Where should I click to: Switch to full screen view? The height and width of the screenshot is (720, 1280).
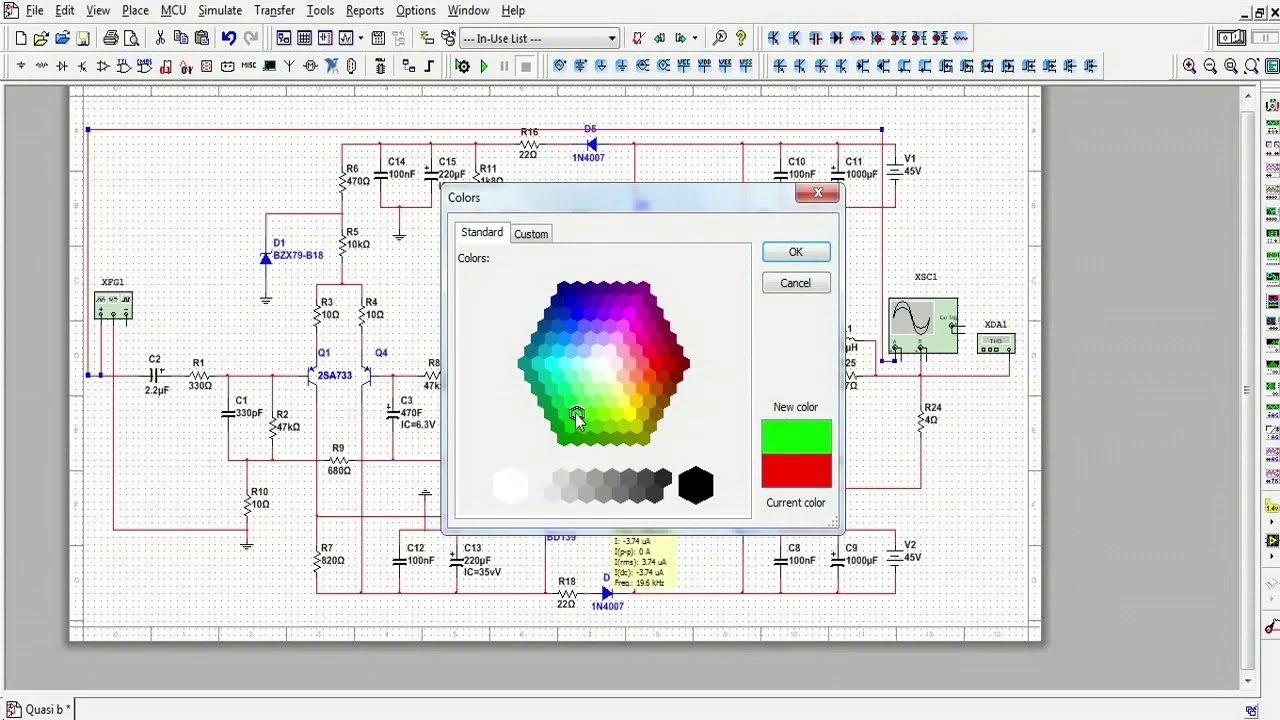1271,66
